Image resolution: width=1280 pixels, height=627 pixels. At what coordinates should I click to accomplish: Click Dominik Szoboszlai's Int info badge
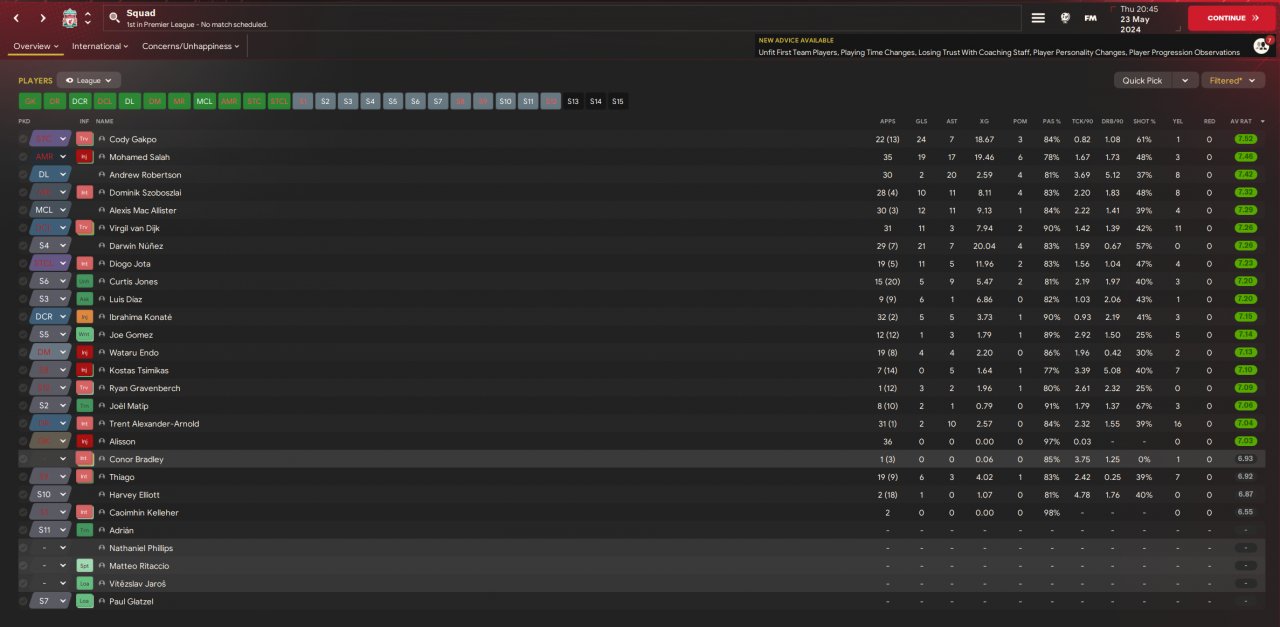pos(85,192)
